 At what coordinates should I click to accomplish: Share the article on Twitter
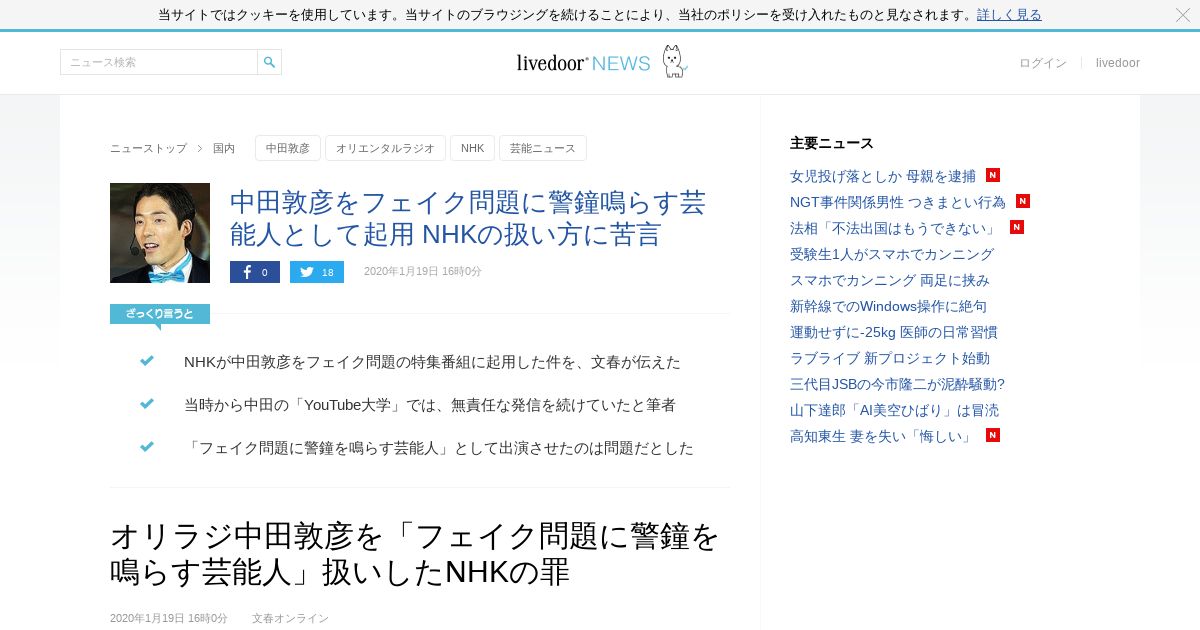click(317, 272)
